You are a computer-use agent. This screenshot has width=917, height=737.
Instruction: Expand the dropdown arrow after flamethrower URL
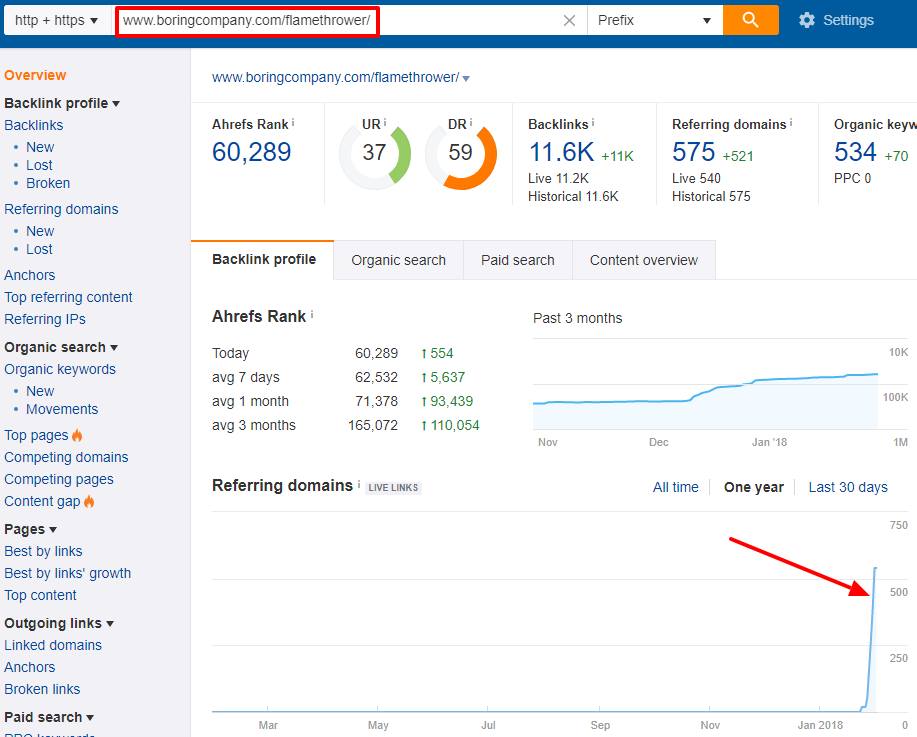click(x=466, y=79)
